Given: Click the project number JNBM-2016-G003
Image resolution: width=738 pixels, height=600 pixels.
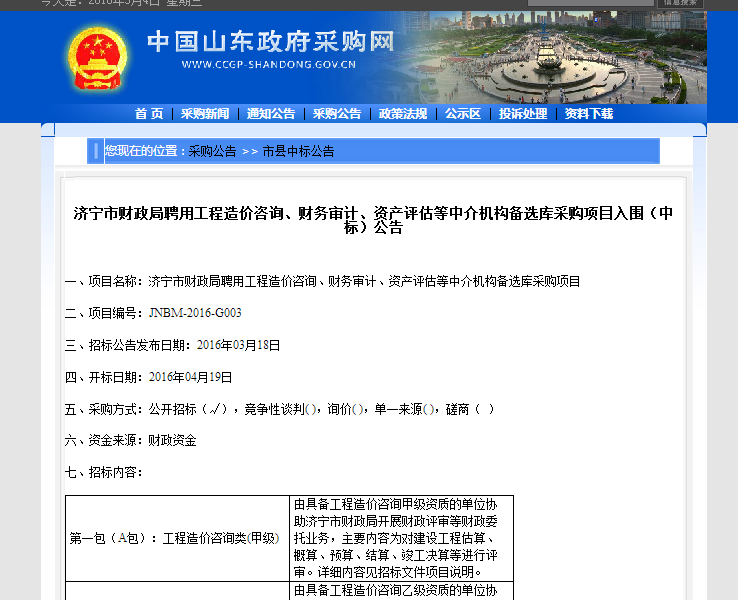Looking at the screenshot, I should coord(195,314).
